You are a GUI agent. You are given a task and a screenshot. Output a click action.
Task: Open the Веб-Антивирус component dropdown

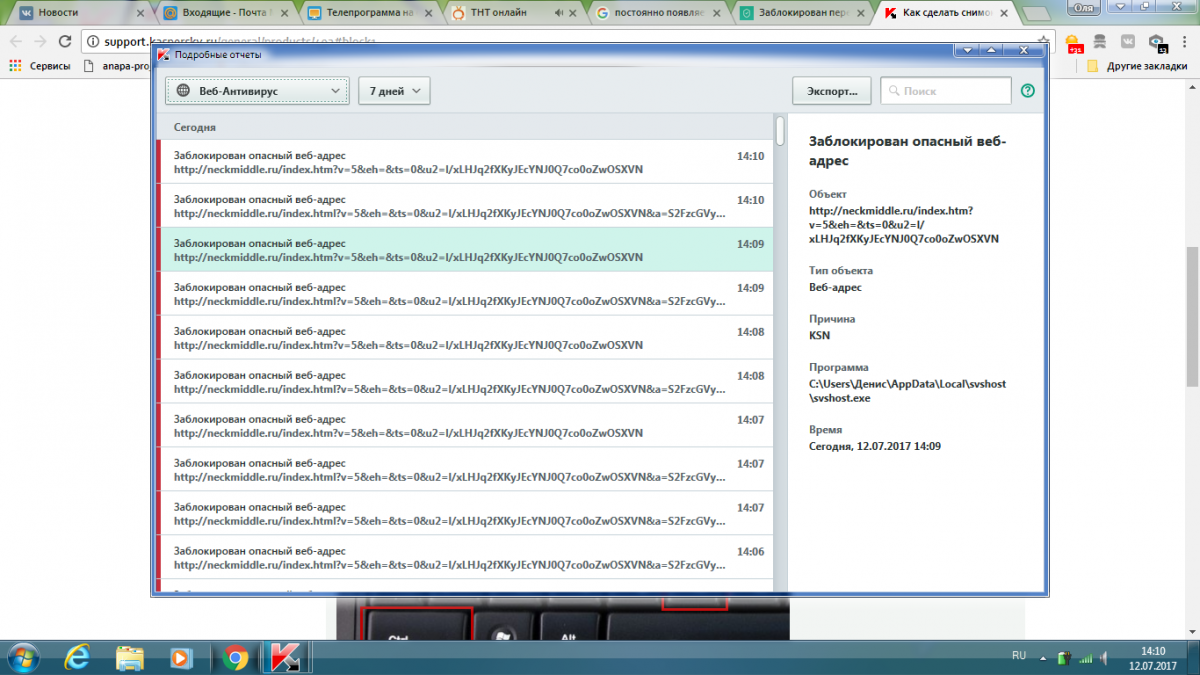click(258, 91)
